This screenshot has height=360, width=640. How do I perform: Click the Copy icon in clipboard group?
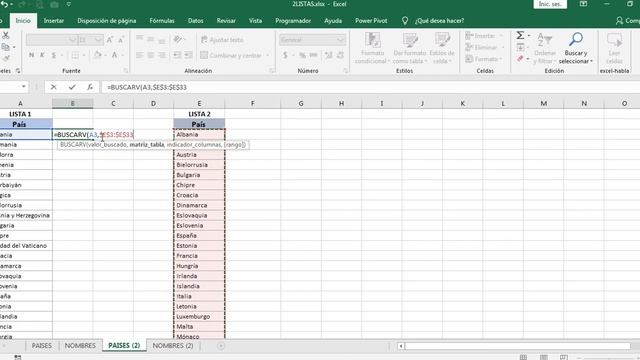tap(5, 47)
